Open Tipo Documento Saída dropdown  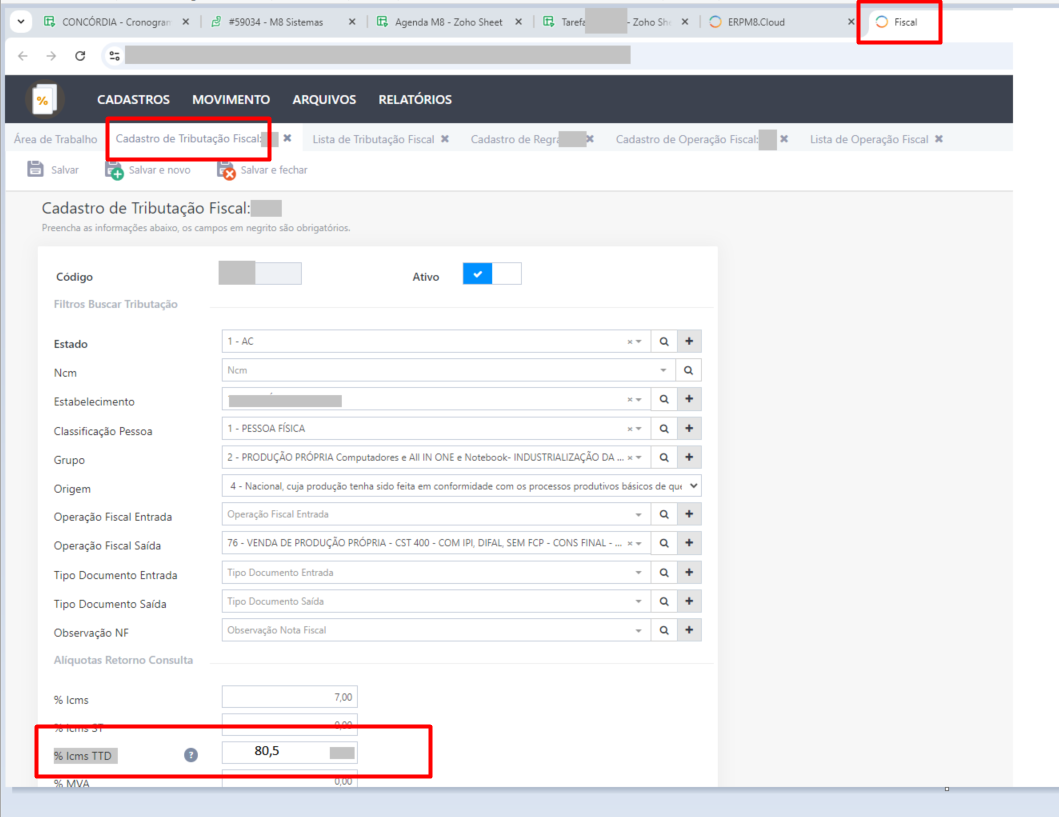436,601
